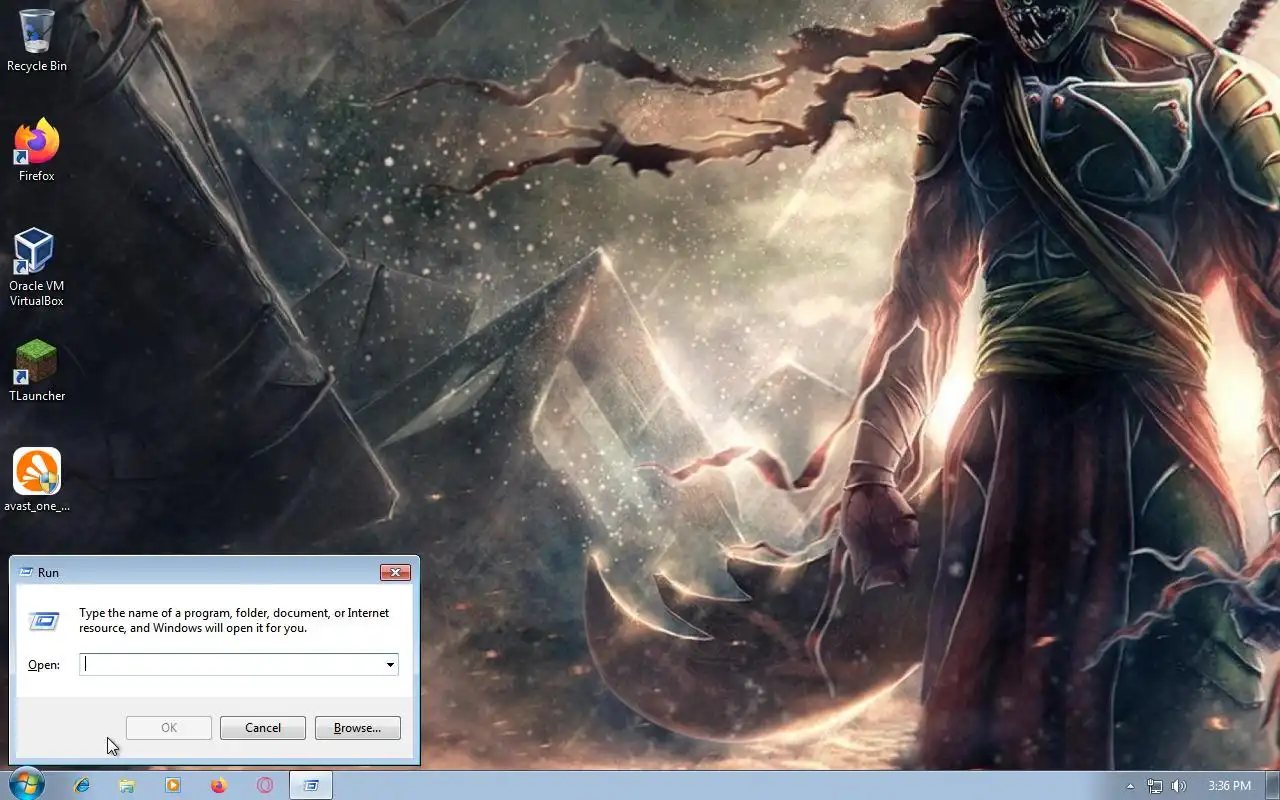Click the 3:36 PM clock
1280x800 pixels.
pyautogui.click(x=1229, y=786)
